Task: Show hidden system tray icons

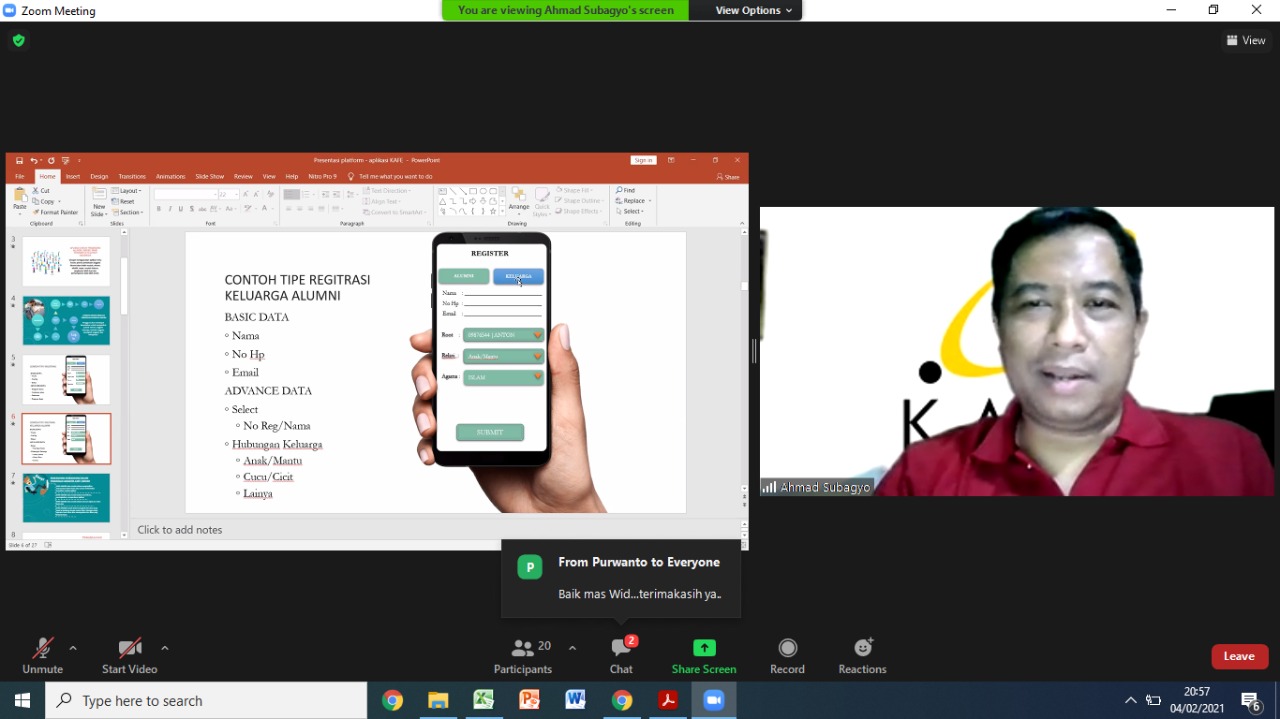Action: 1131,700
